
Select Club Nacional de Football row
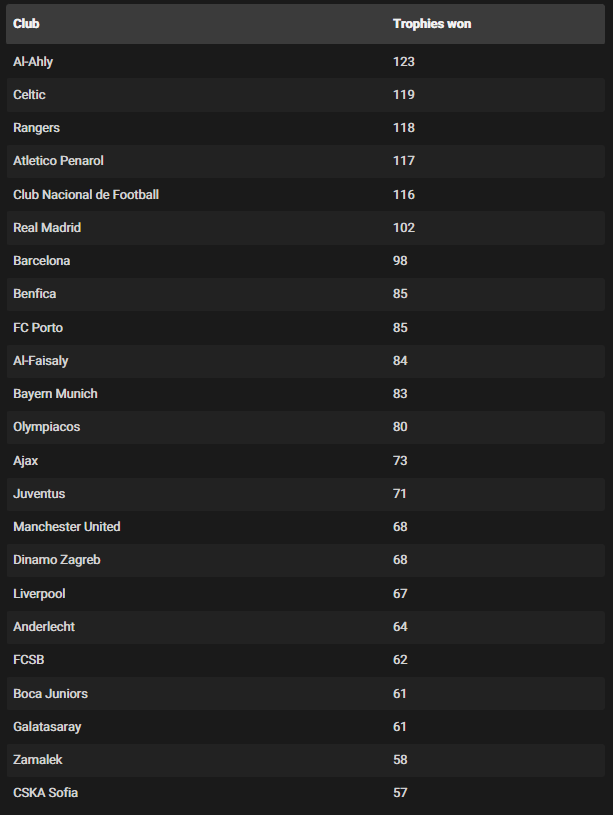86,194
